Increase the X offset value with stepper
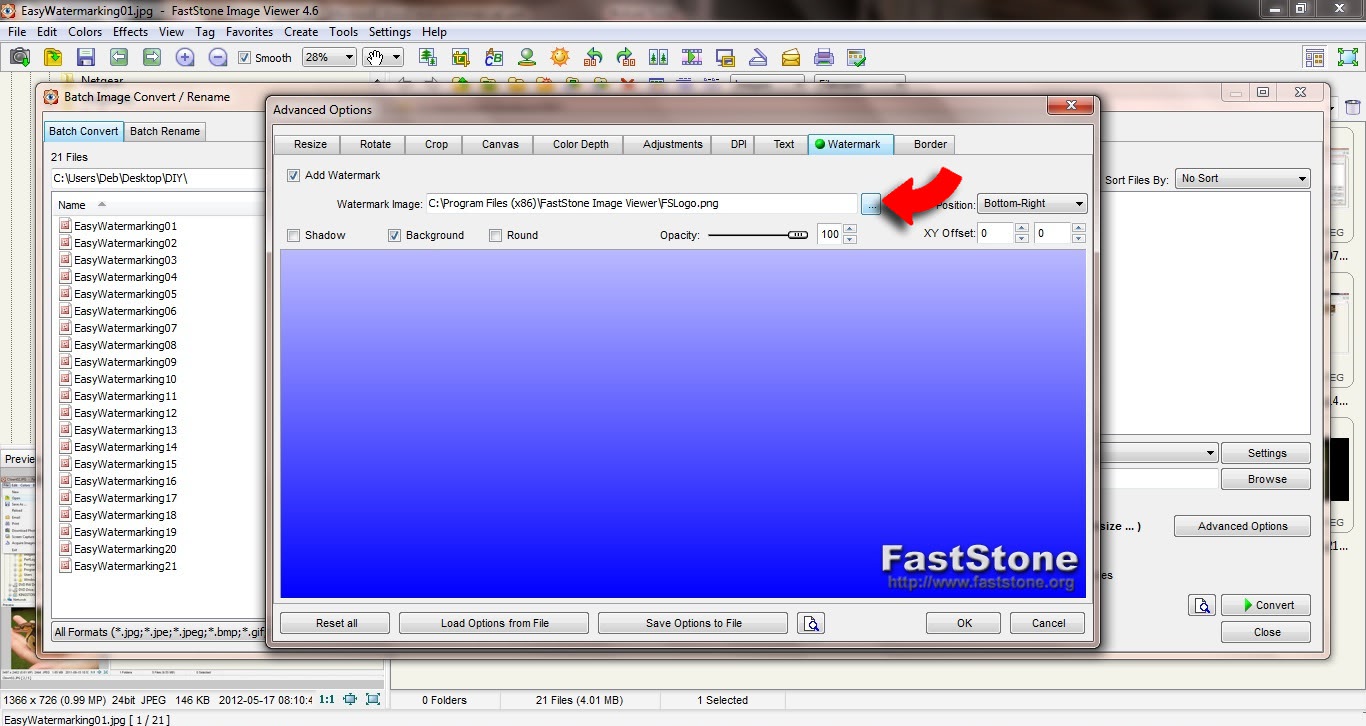Viewport: 1366px width, 726px height. 1021,228
